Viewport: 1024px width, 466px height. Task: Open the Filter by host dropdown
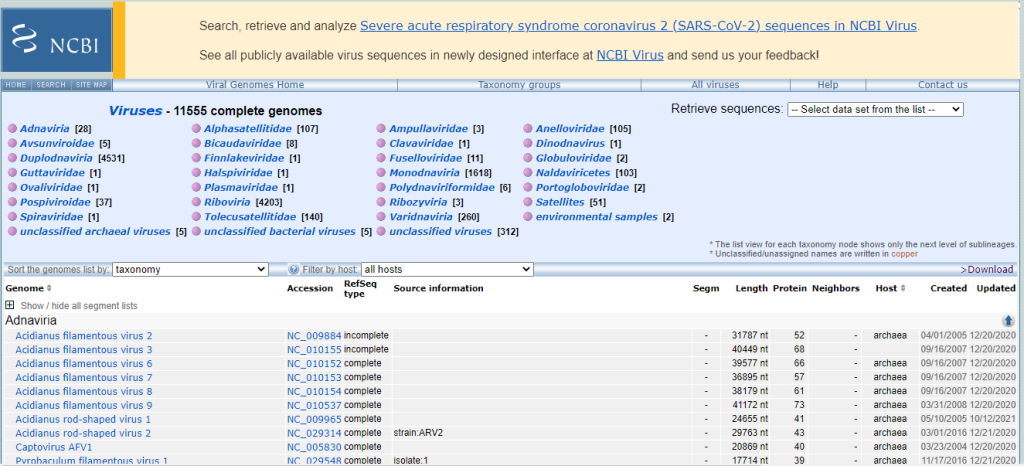coord(447,270)
